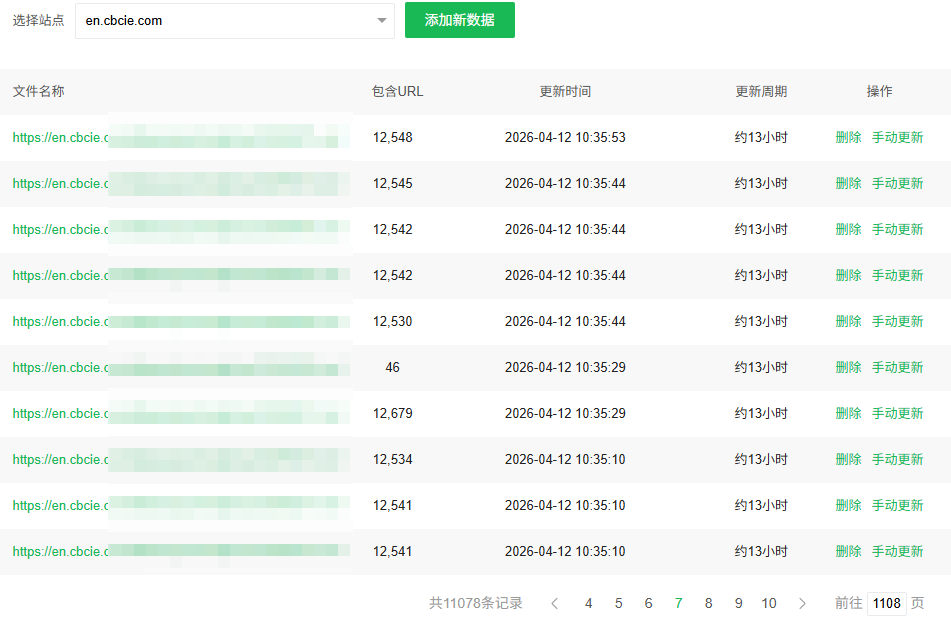Image resolution: width=951 pixels, height=637 pixels.
Task: Delete the row with 12,534 URLs
Action: (x=849, y=460)
